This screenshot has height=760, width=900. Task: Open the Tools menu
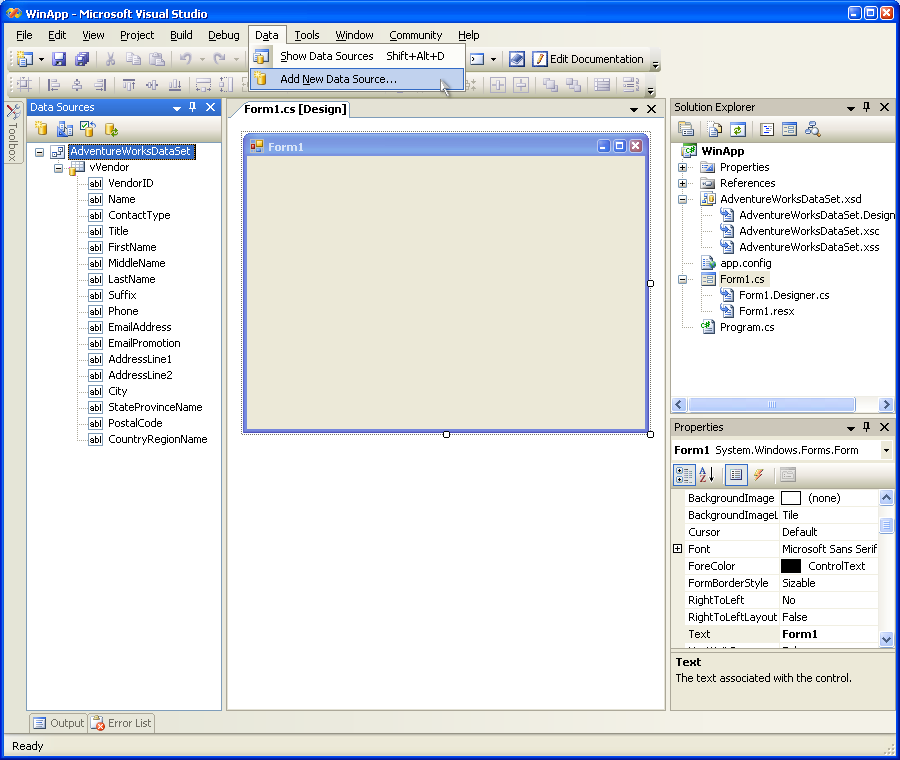coord(307,35)
